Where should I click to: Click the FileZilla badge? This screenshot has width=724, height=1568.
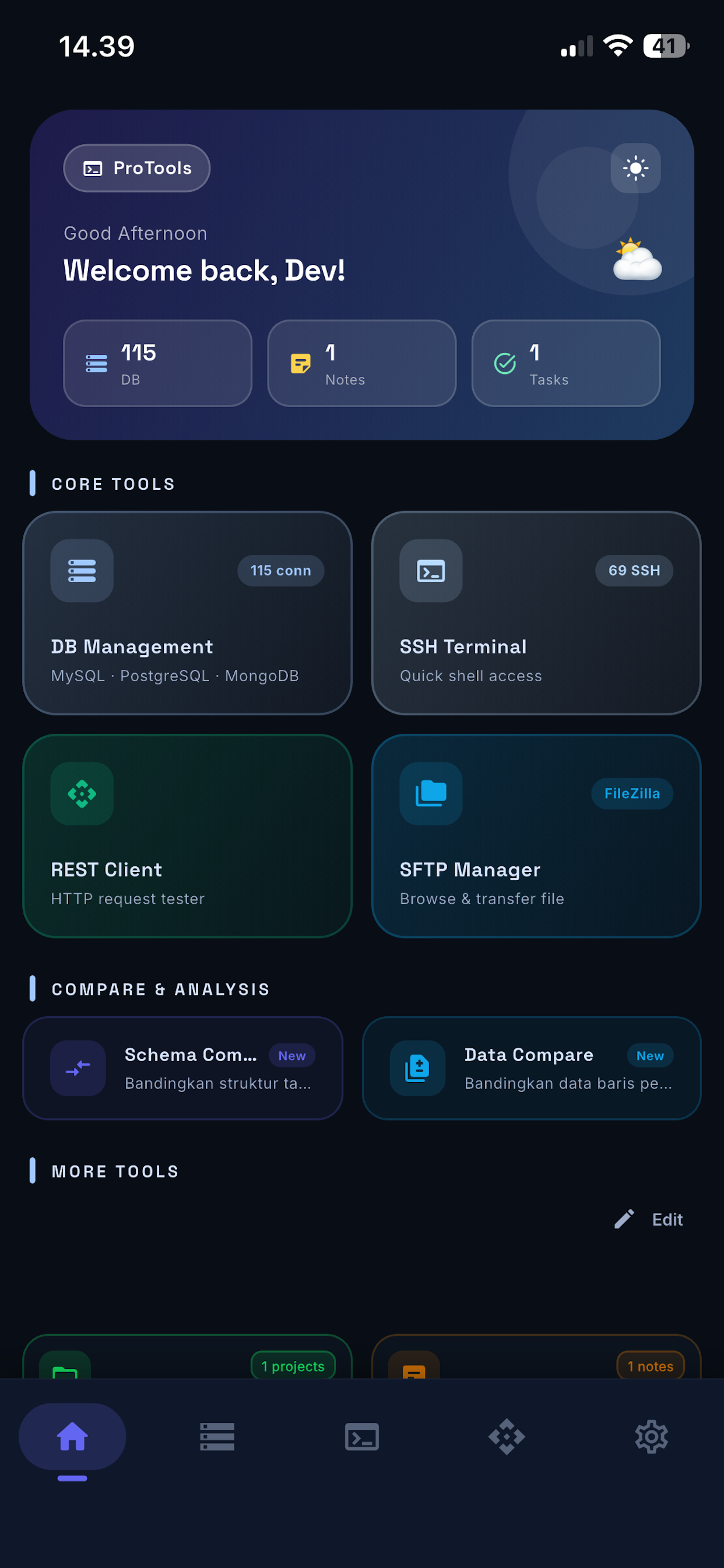click(x=632, y=793)
